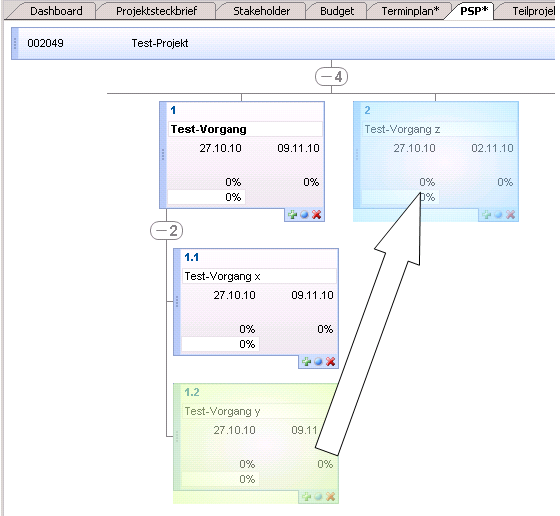The height and width of the screenshot is (516, 560).
Task: Click start date 27.10.10 in card 2
Action: (x=414, y=148)
